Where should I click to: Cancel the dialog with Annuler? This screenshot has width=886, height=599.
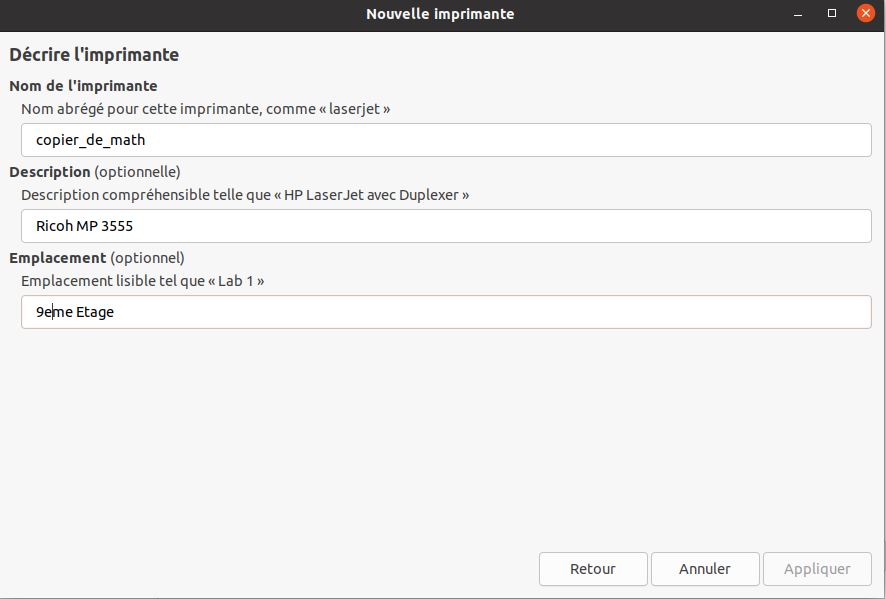pyautogui.click(x=705, y=569)
